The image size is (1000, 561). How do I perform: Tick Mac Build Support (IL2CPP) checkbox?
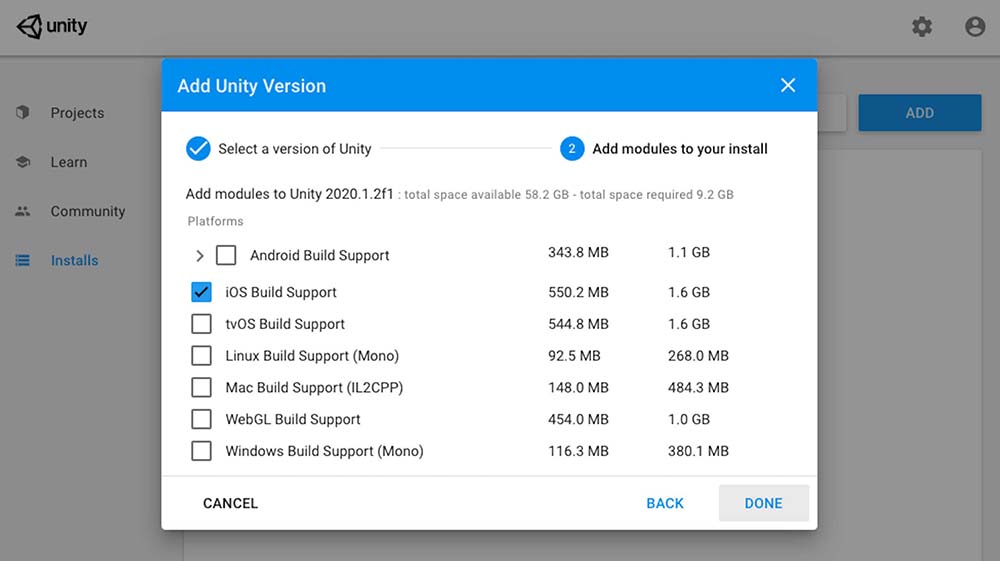point(202,388)
